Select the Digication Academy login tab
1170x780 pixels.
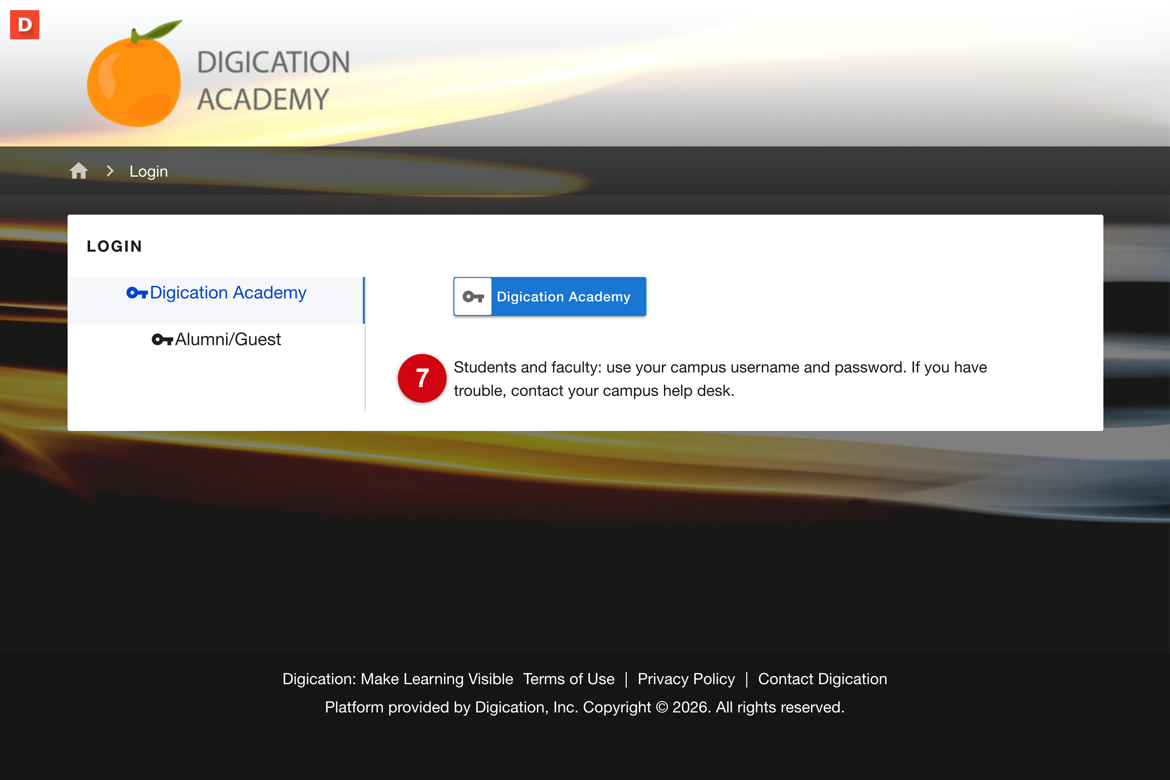click(x=216, y=300)
